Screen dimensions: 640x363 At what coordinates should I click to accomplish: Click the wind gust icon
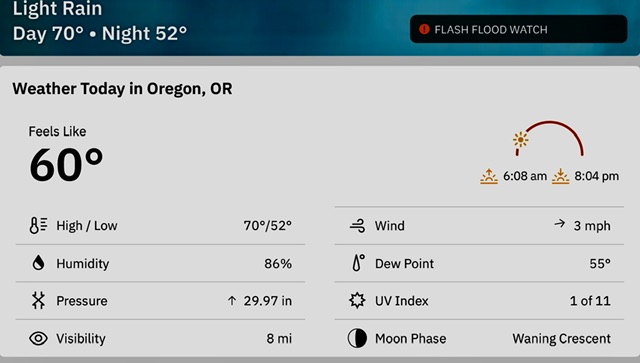point(358,226)
